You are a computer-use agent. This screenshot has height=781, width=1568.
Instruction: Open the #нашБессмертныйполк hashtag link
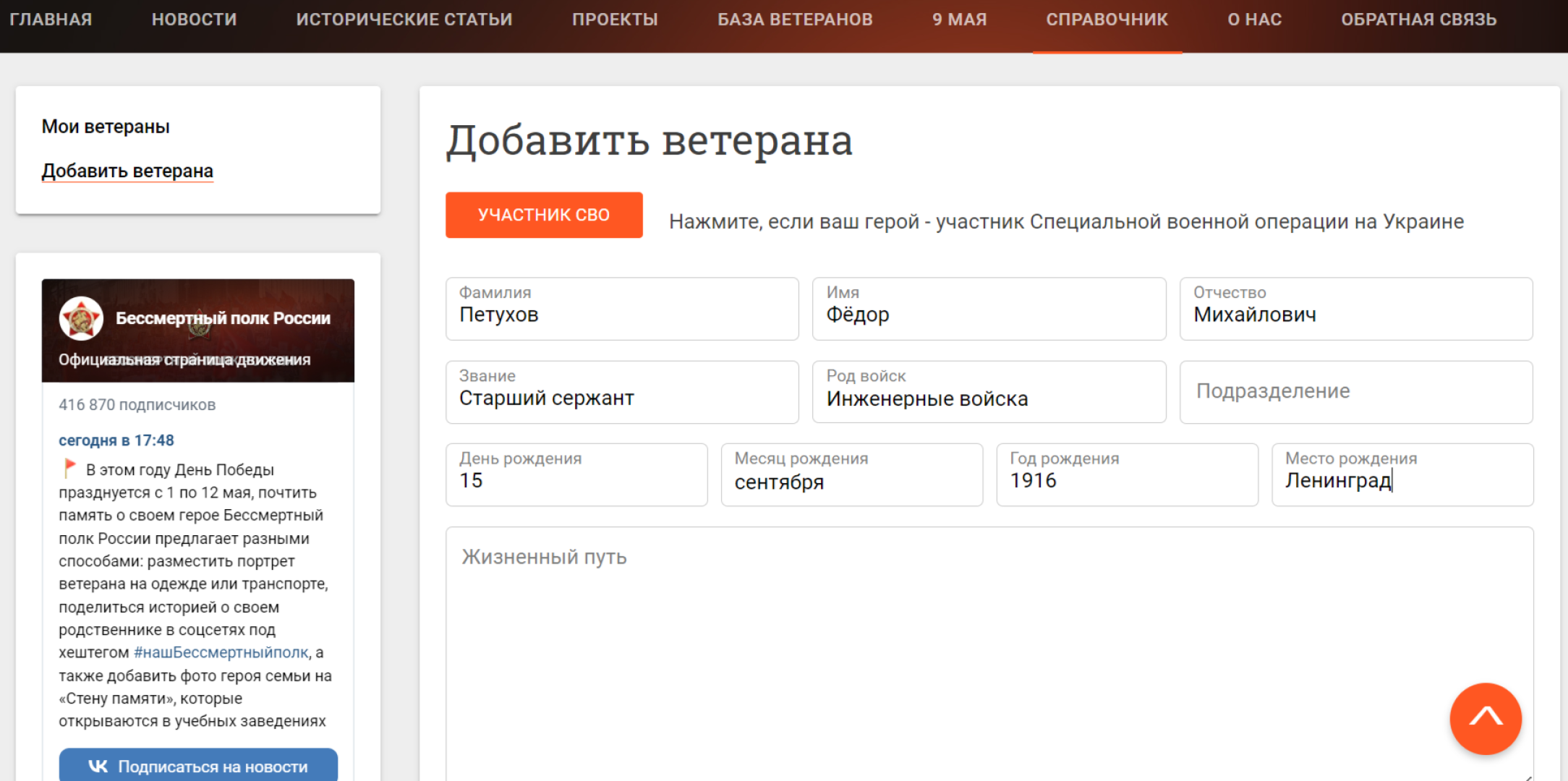click(221, 652)
